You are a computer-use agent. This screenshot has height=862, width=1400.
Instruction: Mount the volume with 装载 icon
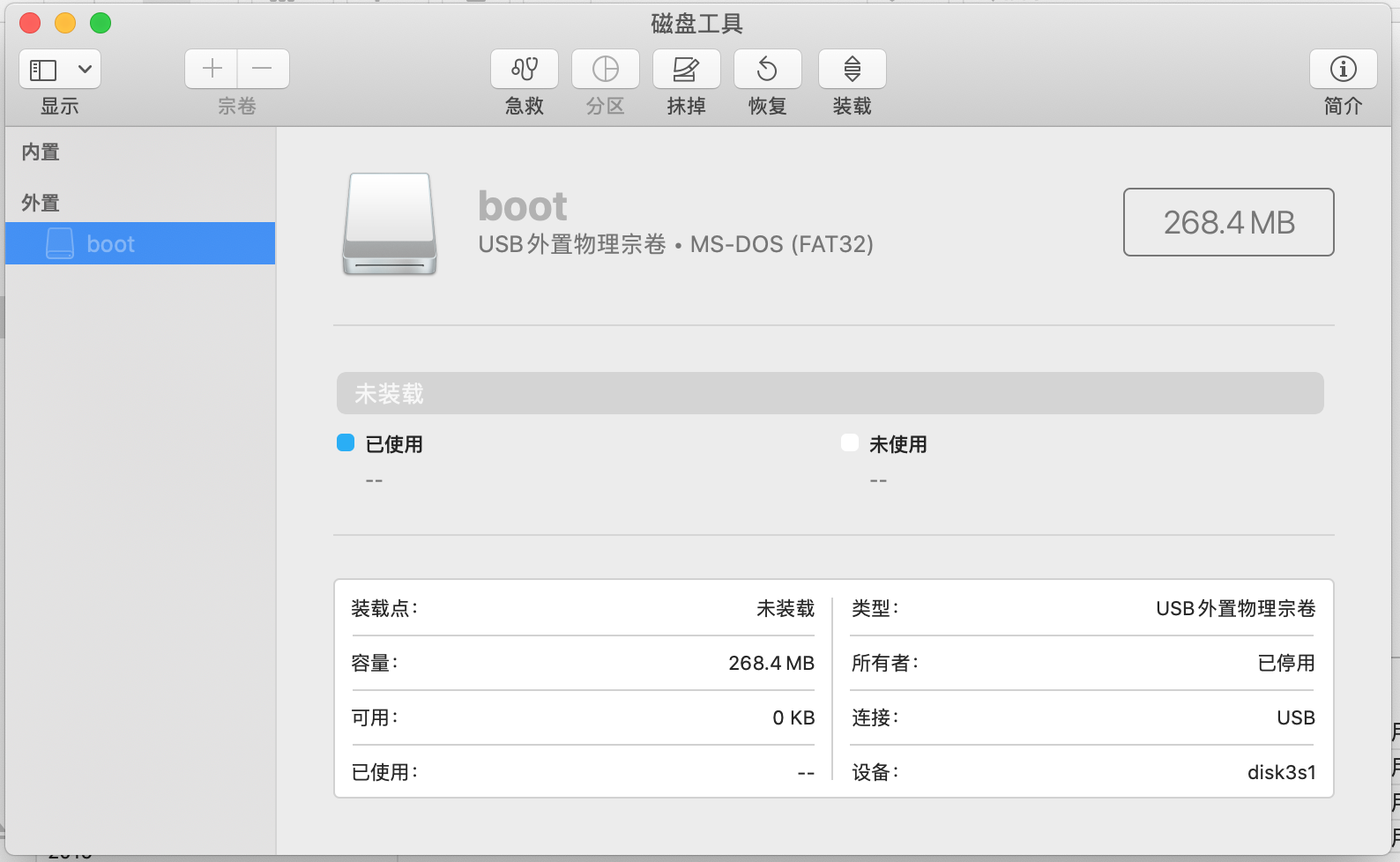click(852, 69)
